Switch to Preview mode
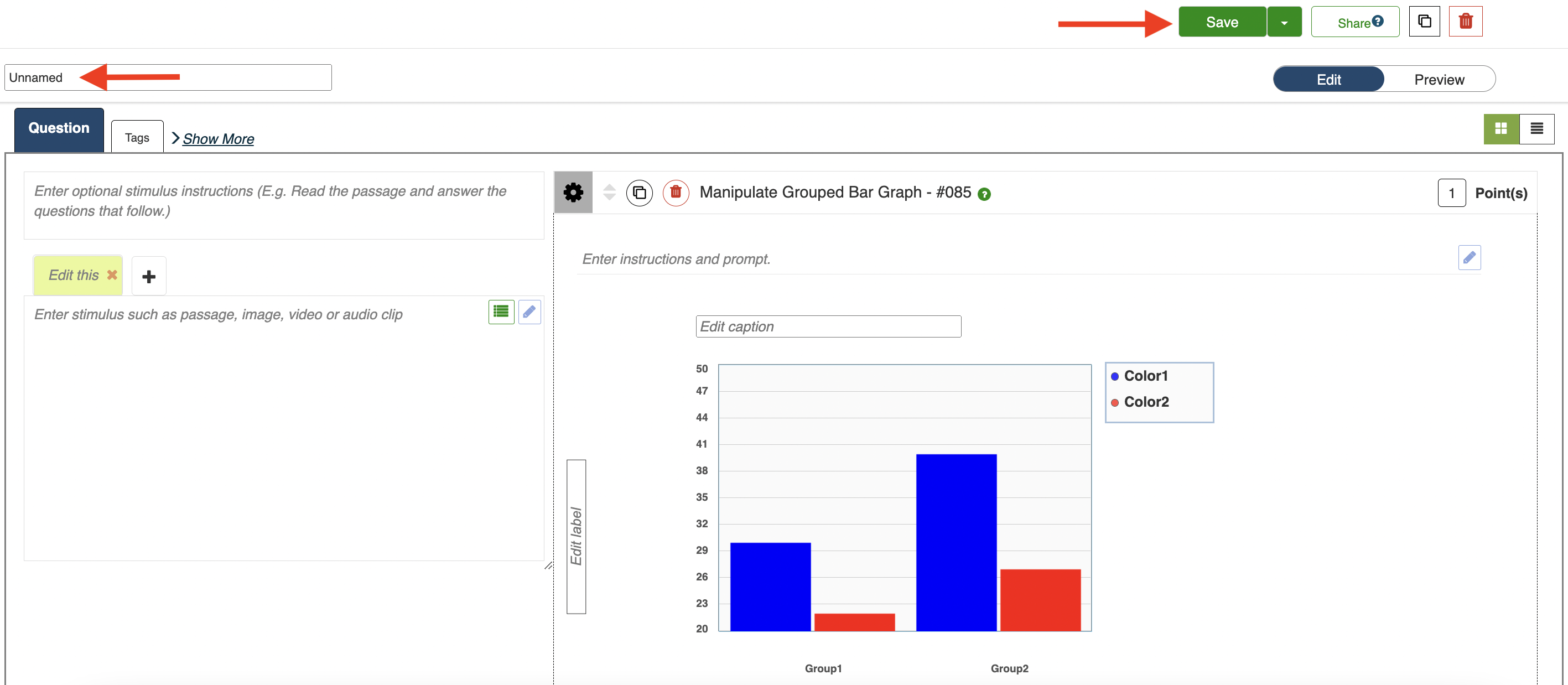 tap(1439, 80)
